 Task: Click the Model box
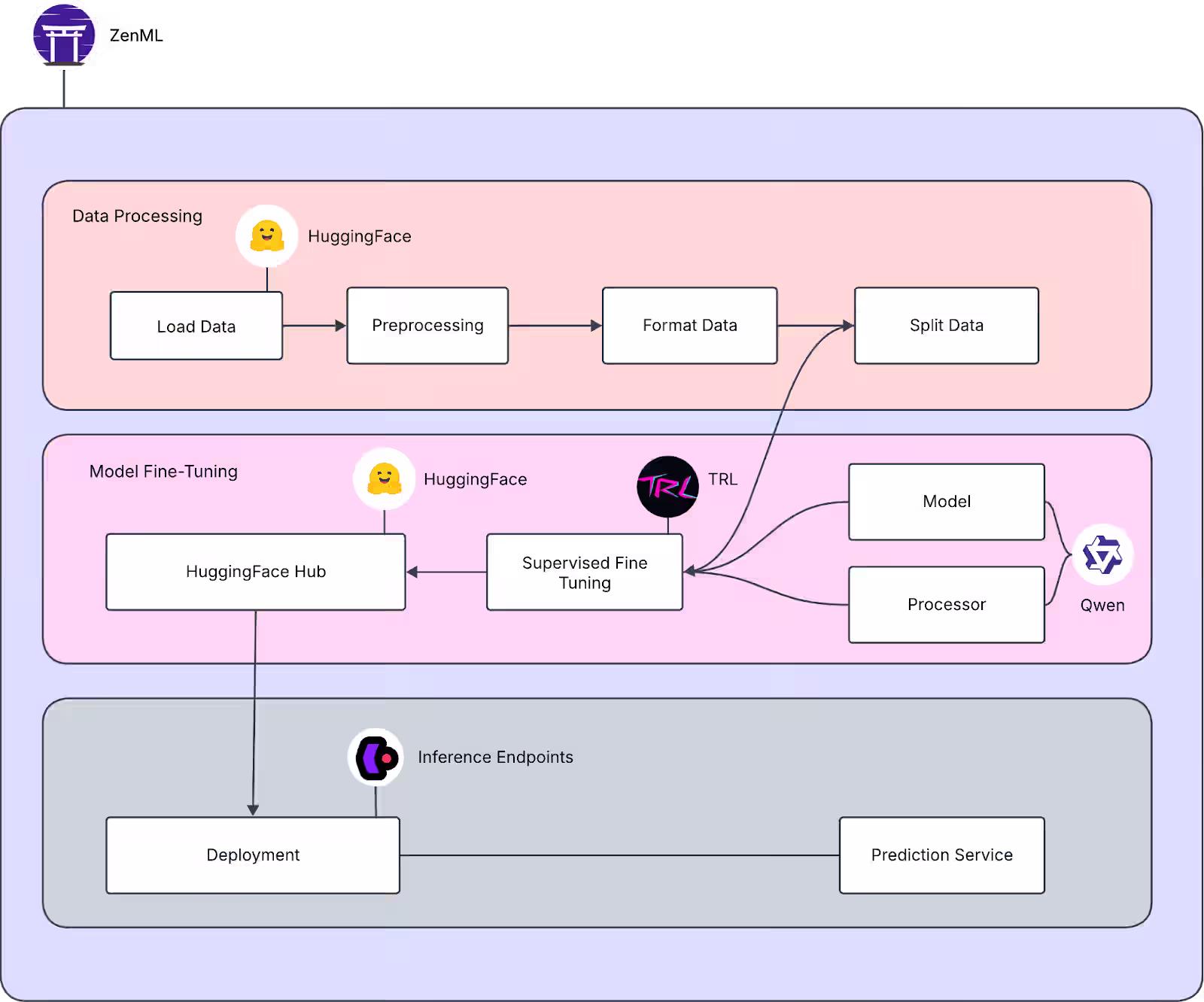pyautogui.click(x=946, y=502)
